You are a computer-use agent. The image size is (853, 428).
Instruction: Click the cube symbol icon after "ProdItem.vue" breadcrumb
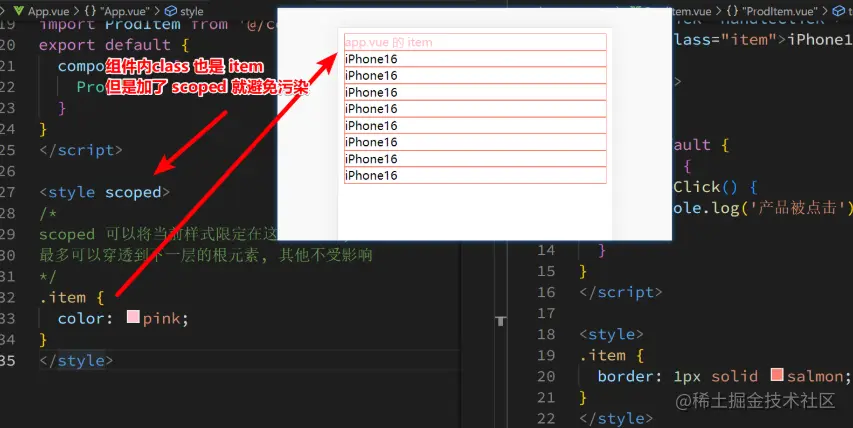(x=838, y=11)
